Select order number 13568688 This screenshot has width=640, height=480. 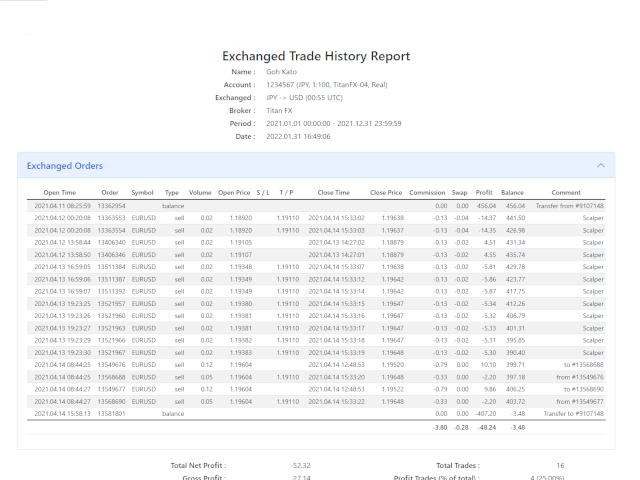coord(111,377)
